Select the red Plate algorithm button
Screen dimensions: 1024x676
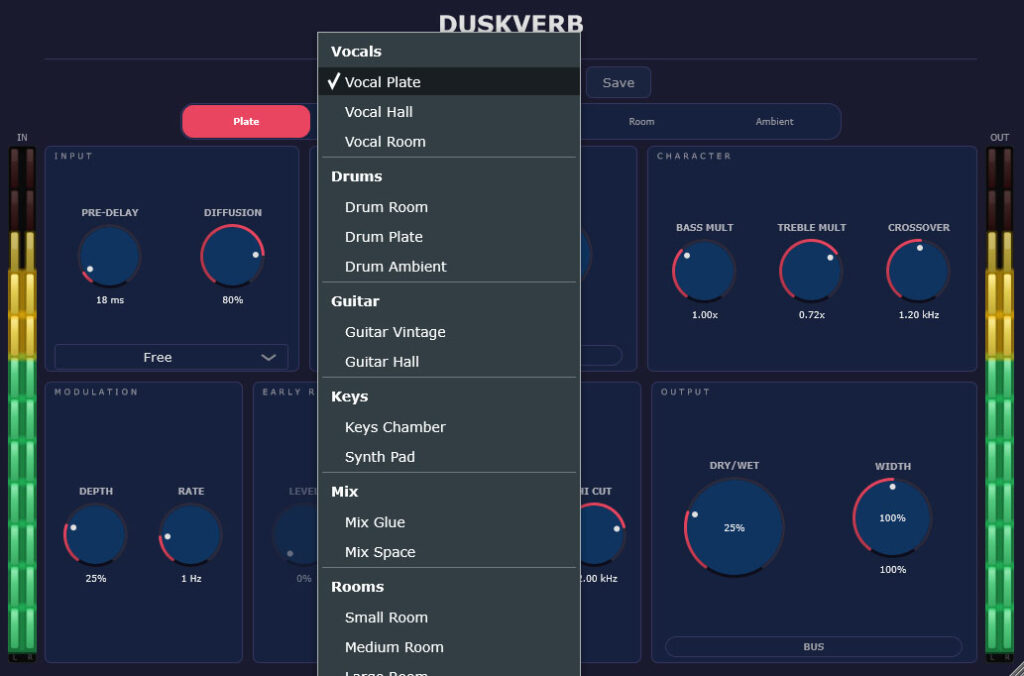[245, 121]
